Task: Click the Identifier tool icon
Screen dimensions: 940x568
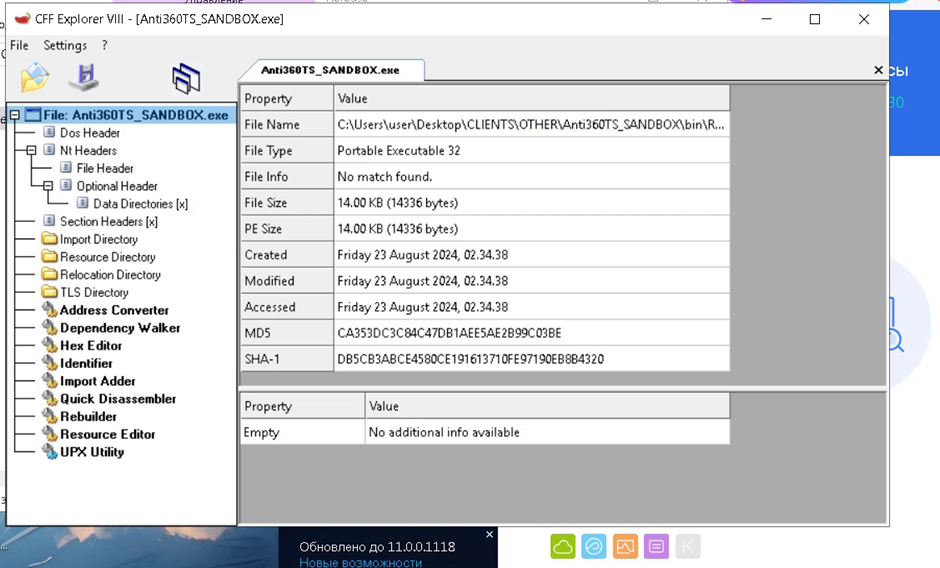Action: pyautogui.click(x=50, y=363)
